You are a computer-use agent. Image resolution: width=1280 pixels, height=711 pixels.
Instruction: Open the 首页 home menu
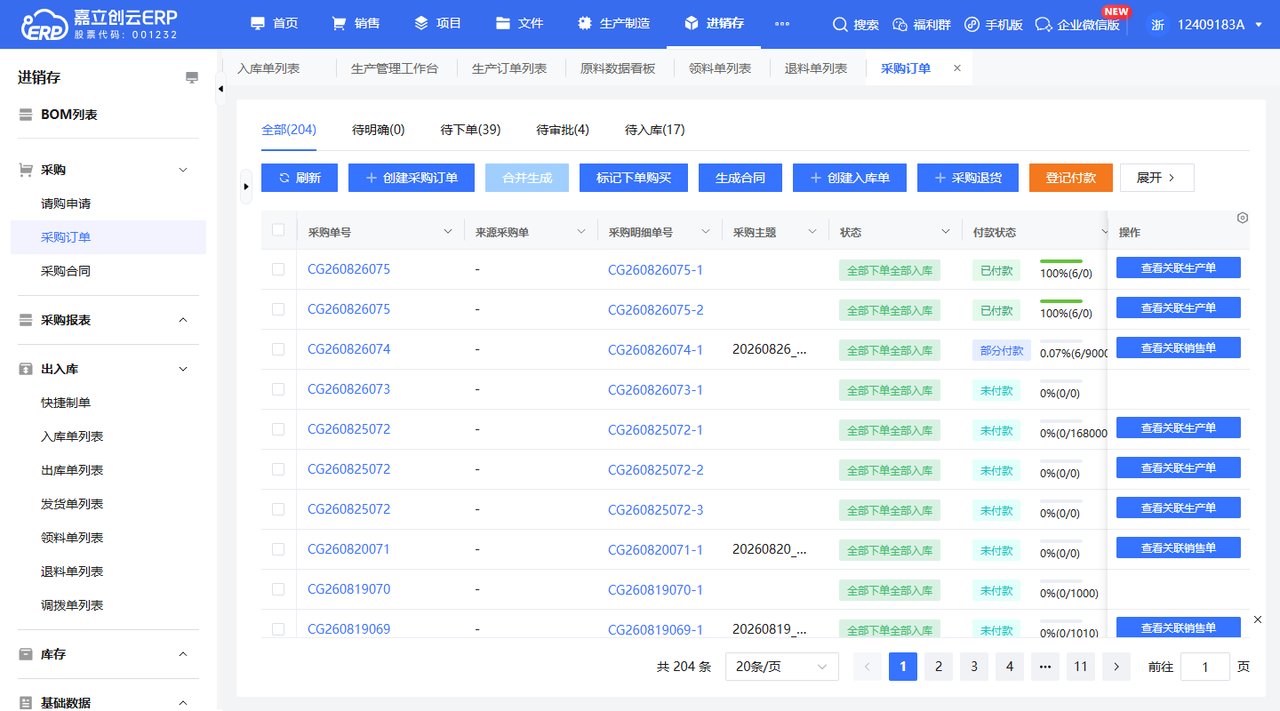273,23
